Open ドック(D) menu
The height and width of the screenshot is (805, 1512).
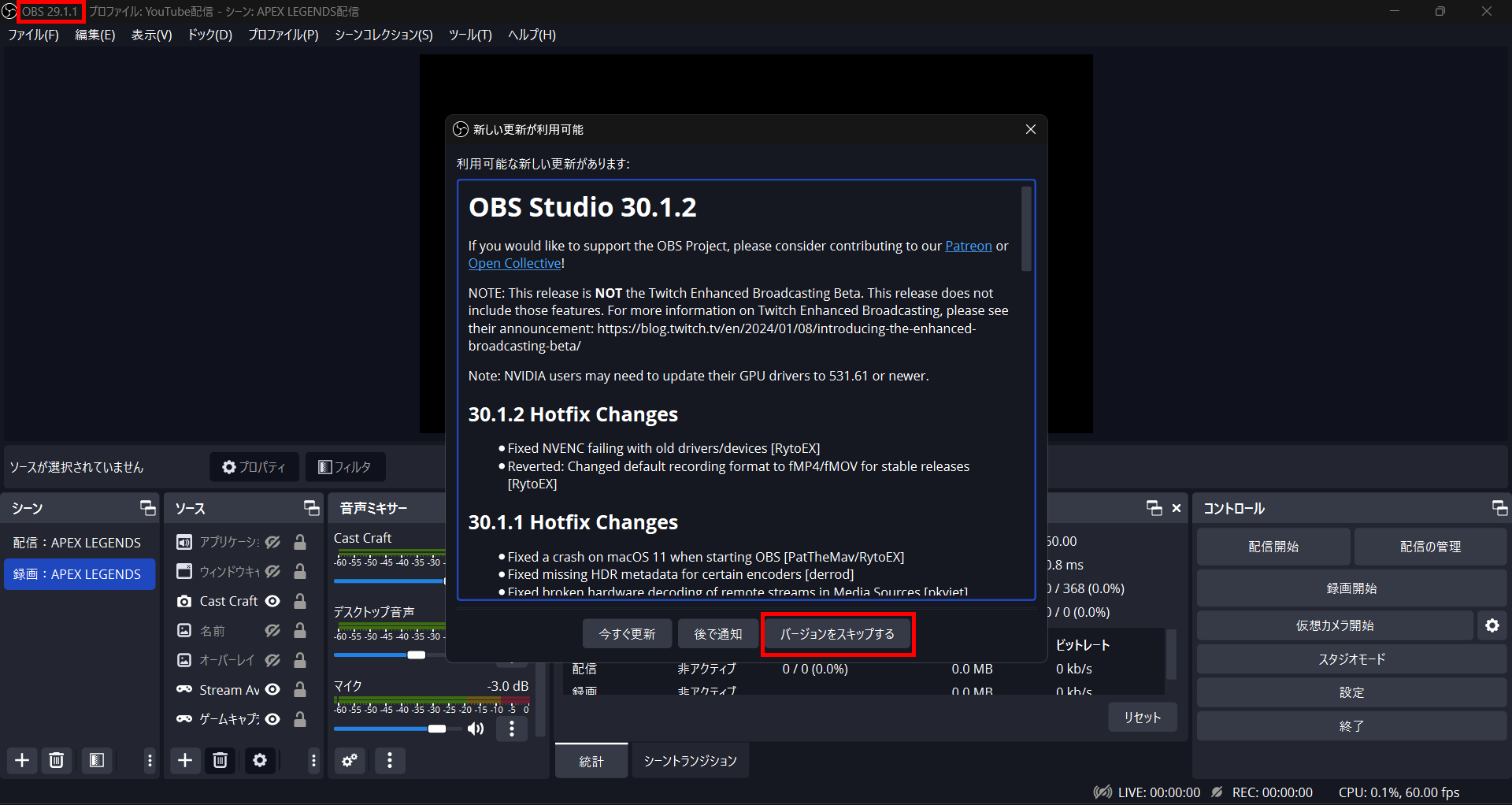(x=209, y=35)
